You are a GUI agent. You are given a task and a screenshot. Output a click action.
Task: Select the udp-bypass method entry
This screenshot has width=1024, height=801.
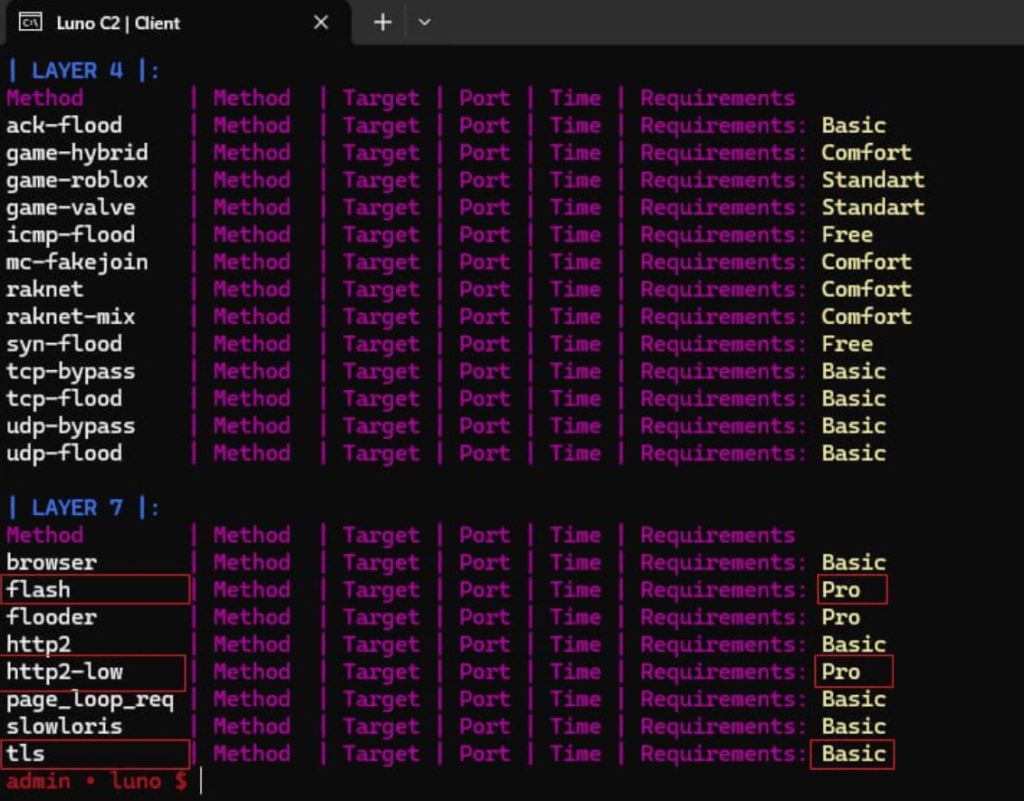pos(71,426)
